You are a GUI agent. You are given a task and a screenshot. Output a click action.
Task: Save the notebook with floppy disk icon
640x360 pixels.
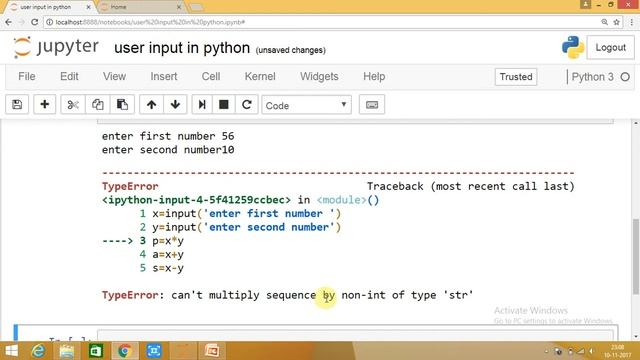click(17, 105)
